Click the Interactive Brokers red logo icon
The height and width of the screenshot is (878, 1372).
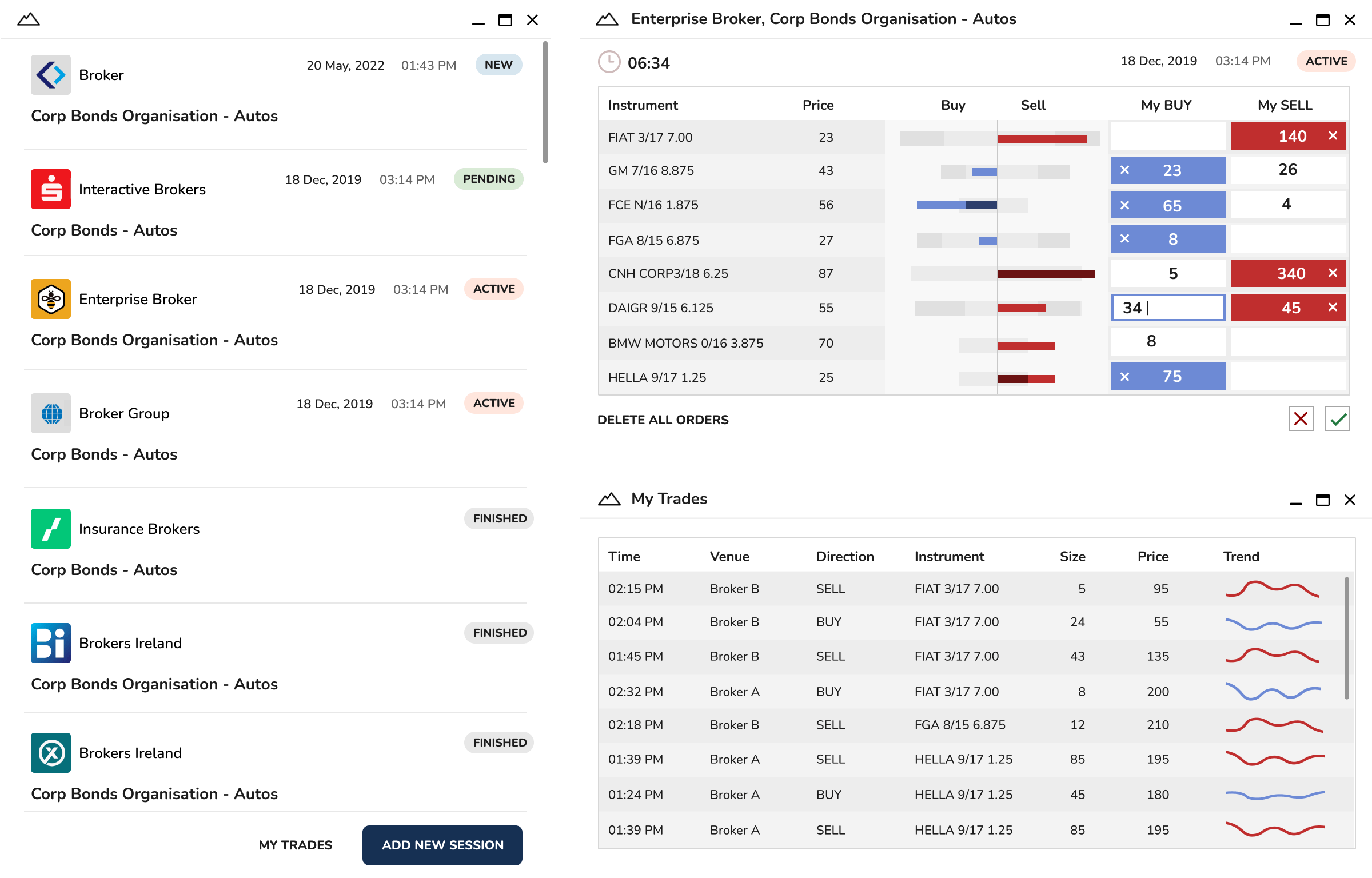click(x=51, y=189)
